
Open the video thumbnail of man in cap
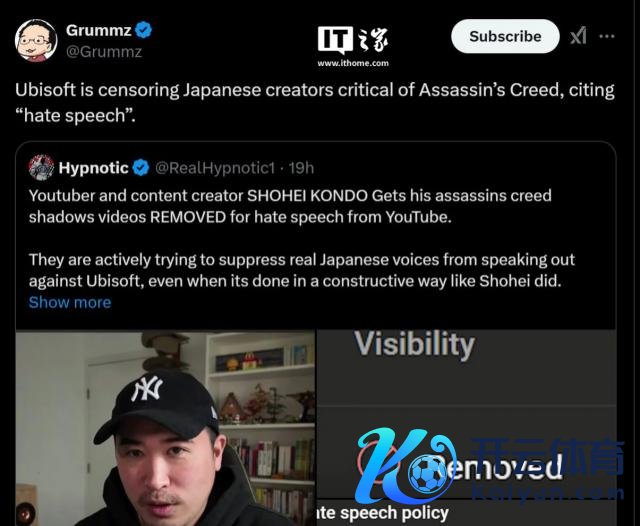tap(165, 428)
